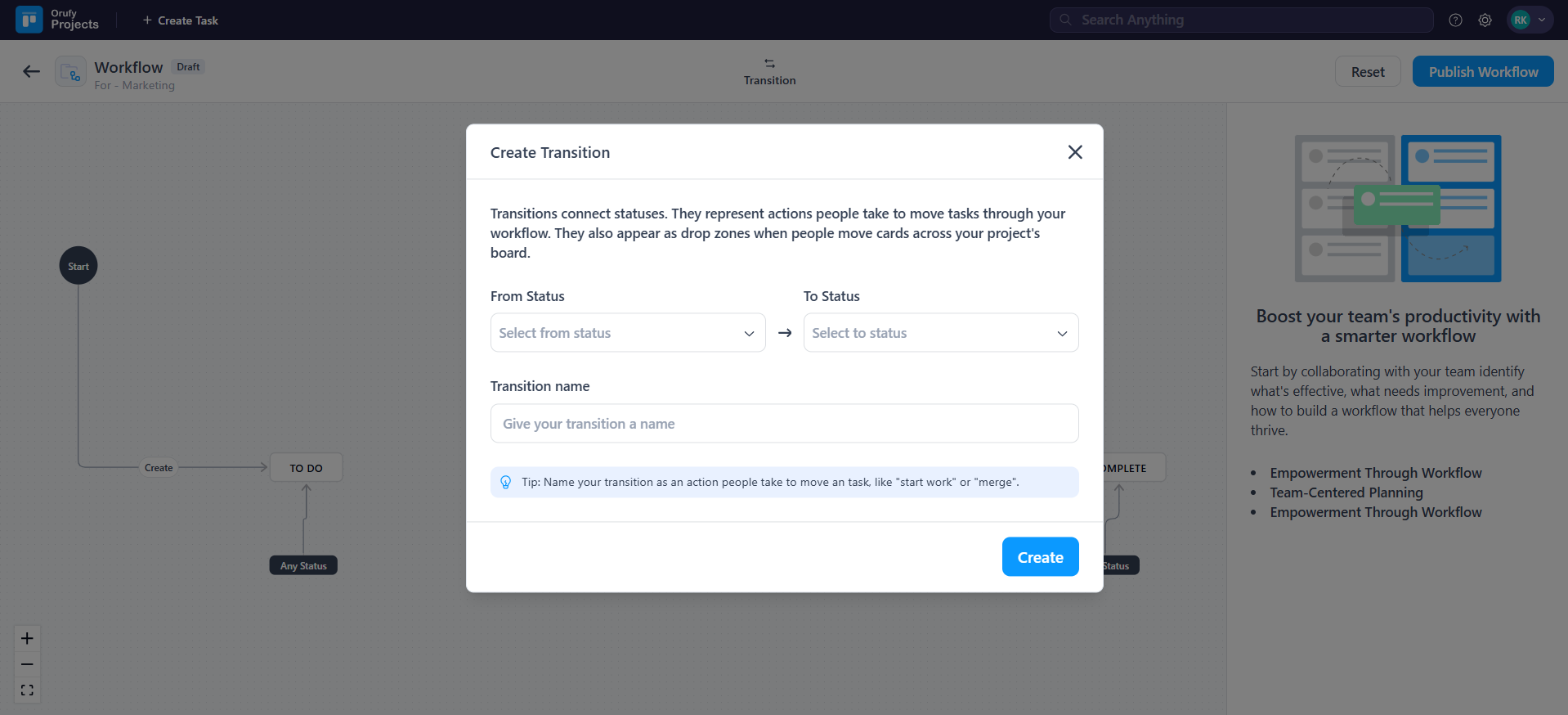This screenshot has height=715, width=1568.
Task: Open the help question mark icon
Action: tap(1455, 20)
